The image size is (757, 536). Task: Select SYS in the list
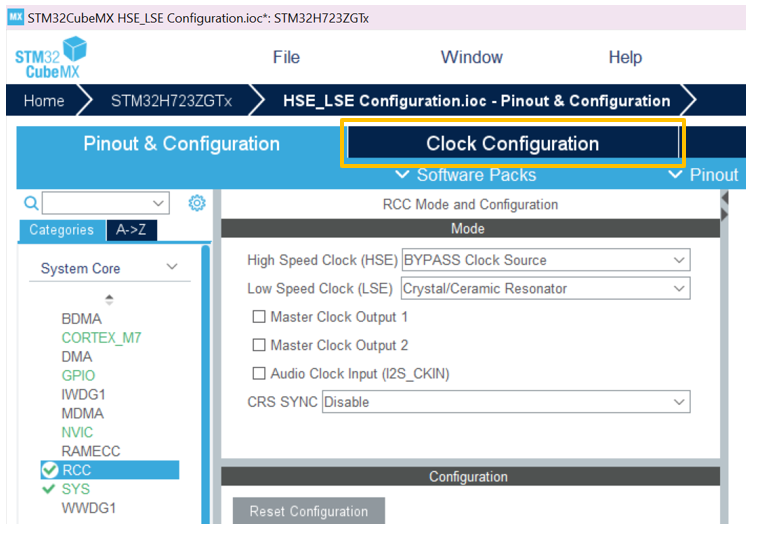(76, 489)
